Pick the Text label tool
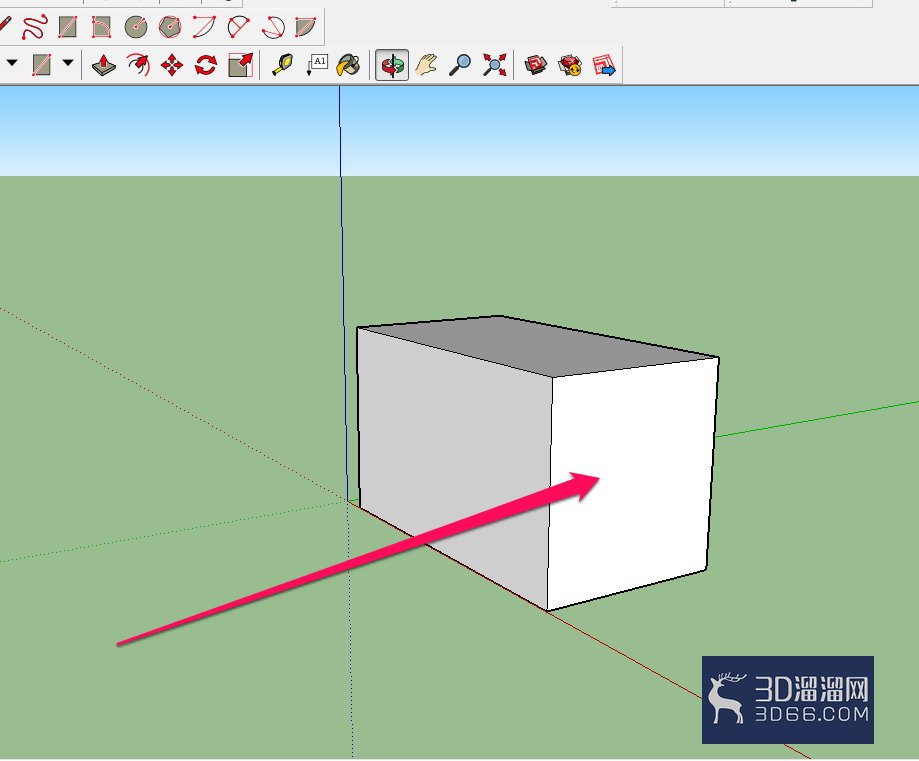Screen dimensions: 919x761 (316, 65)
